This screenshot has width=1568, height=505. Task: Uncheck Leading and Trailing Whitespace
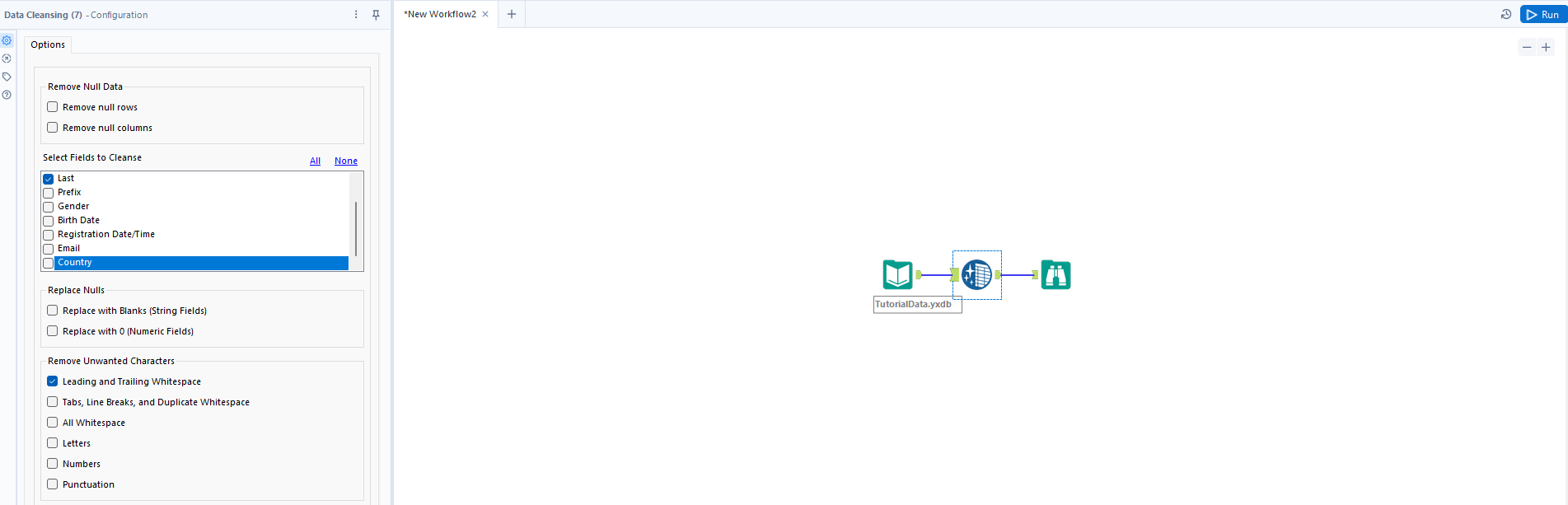(x=53, y=381)
